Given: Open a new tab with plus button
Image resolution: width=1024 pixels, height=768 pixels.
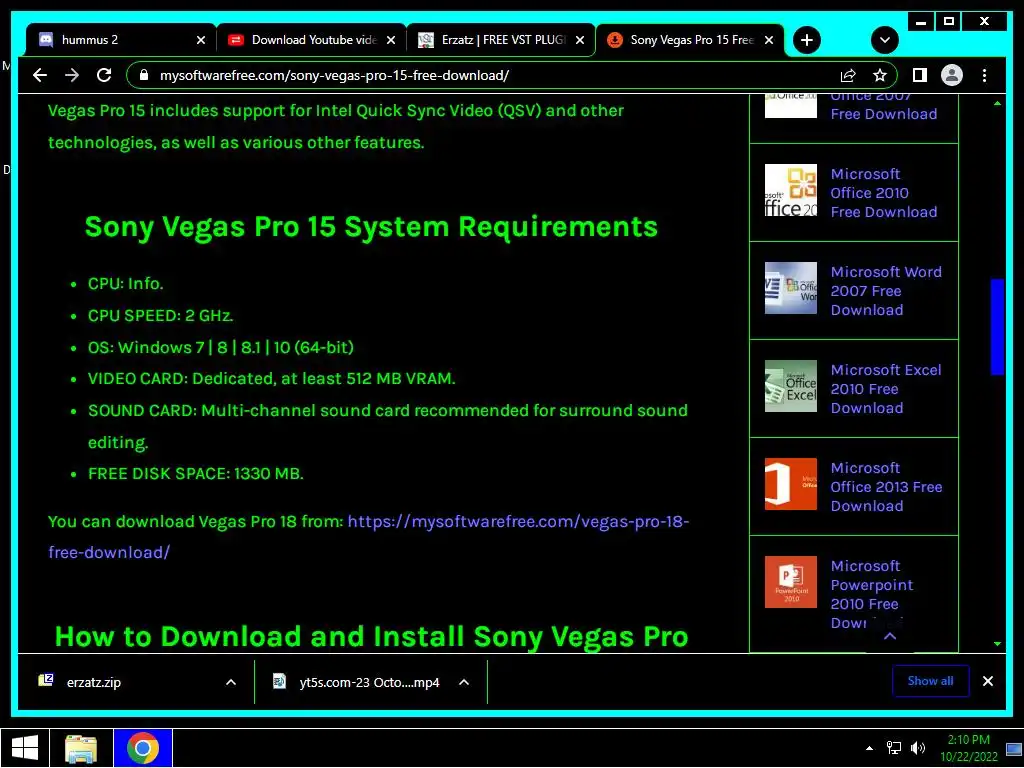Looking at the screenshot, I should coord(807,40).
